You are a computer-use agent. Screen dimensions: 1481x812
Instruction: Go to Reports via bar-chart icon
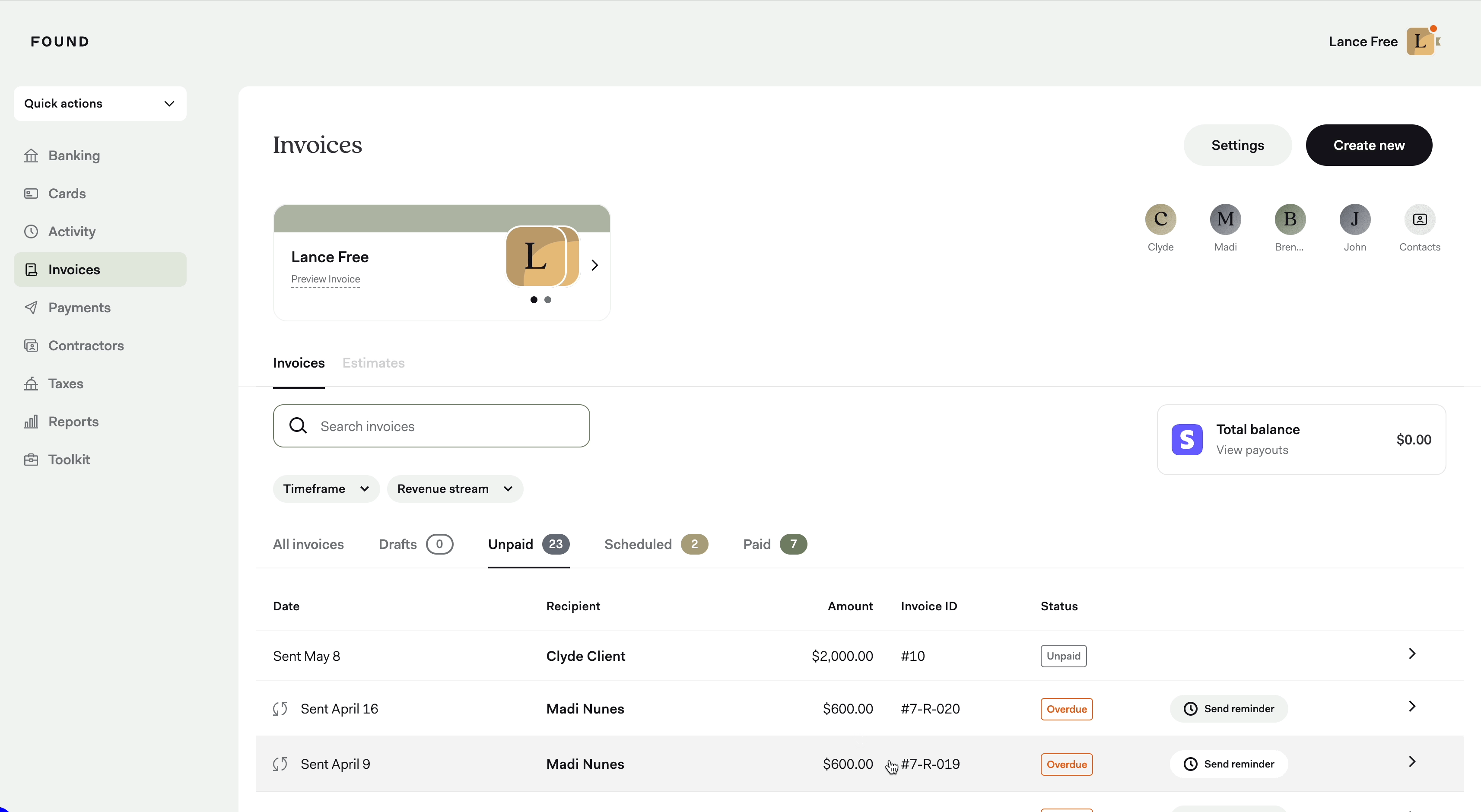[31, 422]
